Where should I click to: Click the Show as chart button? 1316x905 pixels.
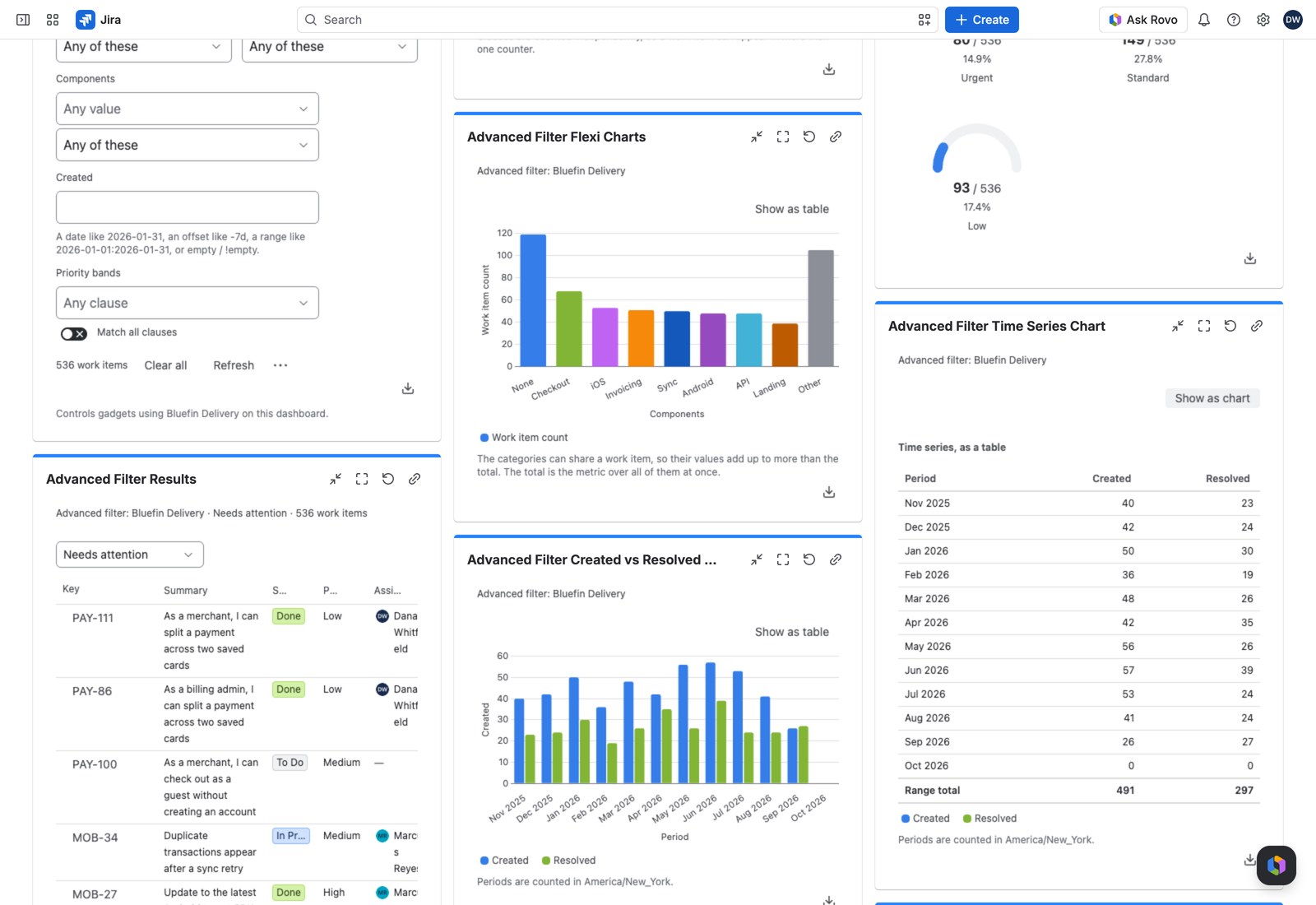(1212, 398)
